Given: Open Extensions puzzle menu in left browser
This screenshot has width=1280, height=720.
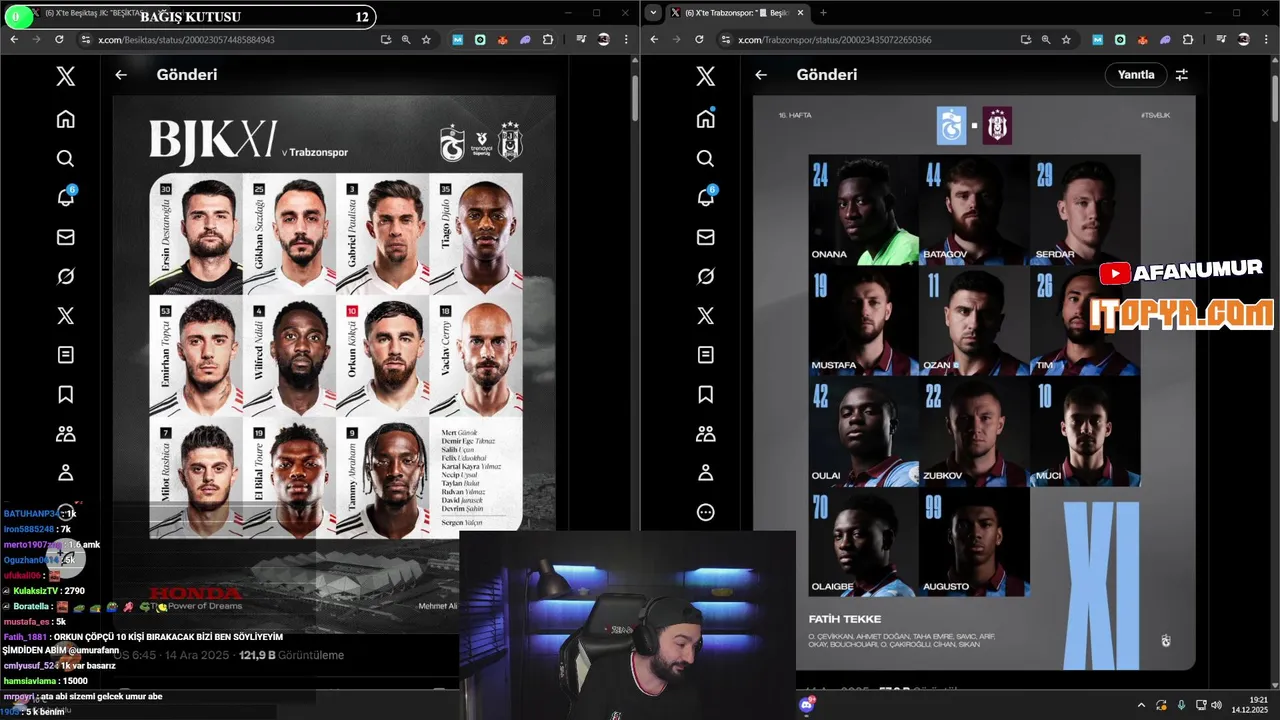Looking at the screenshot, I should coord(548,39).
